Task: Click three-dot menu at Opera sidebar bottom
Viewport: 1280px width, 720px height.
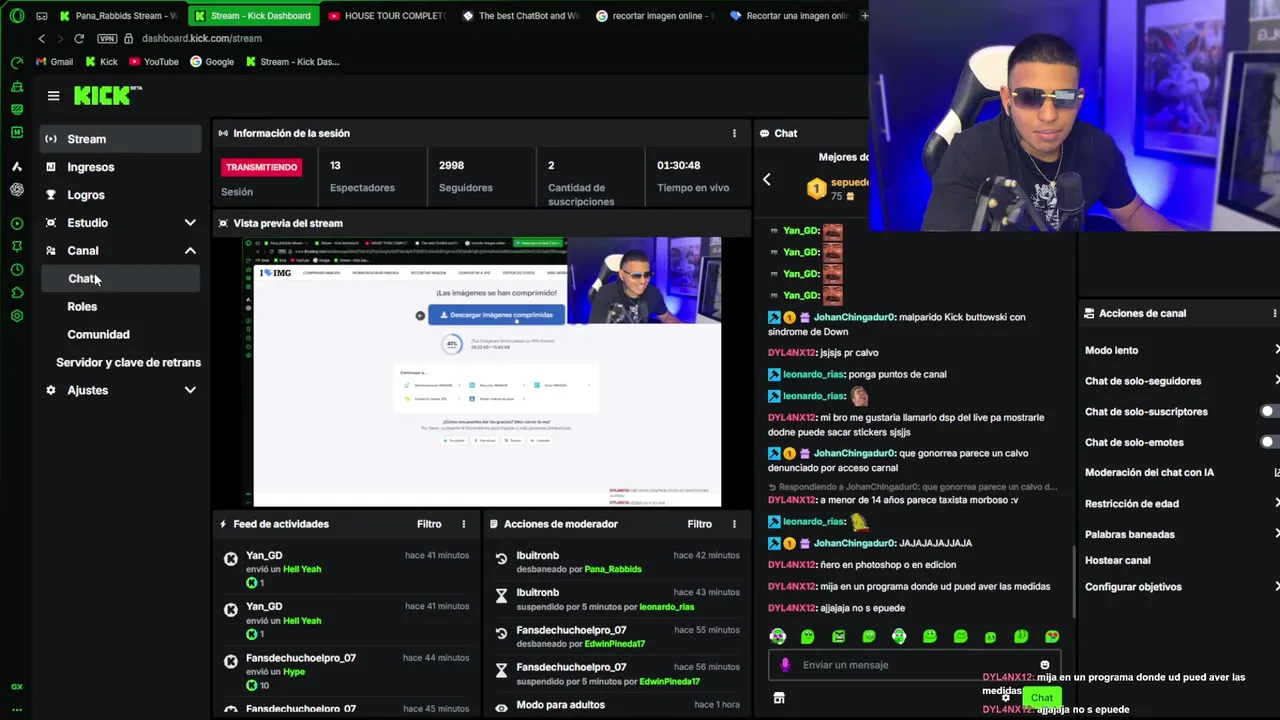Action: (17, 710)
